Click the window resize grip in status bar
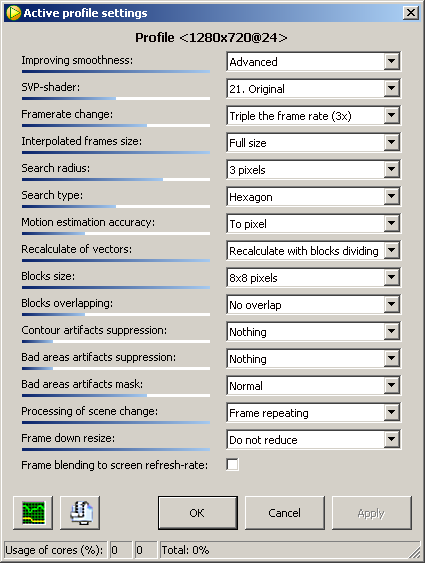The image size is (425, 563). click(x=415, y=552)
